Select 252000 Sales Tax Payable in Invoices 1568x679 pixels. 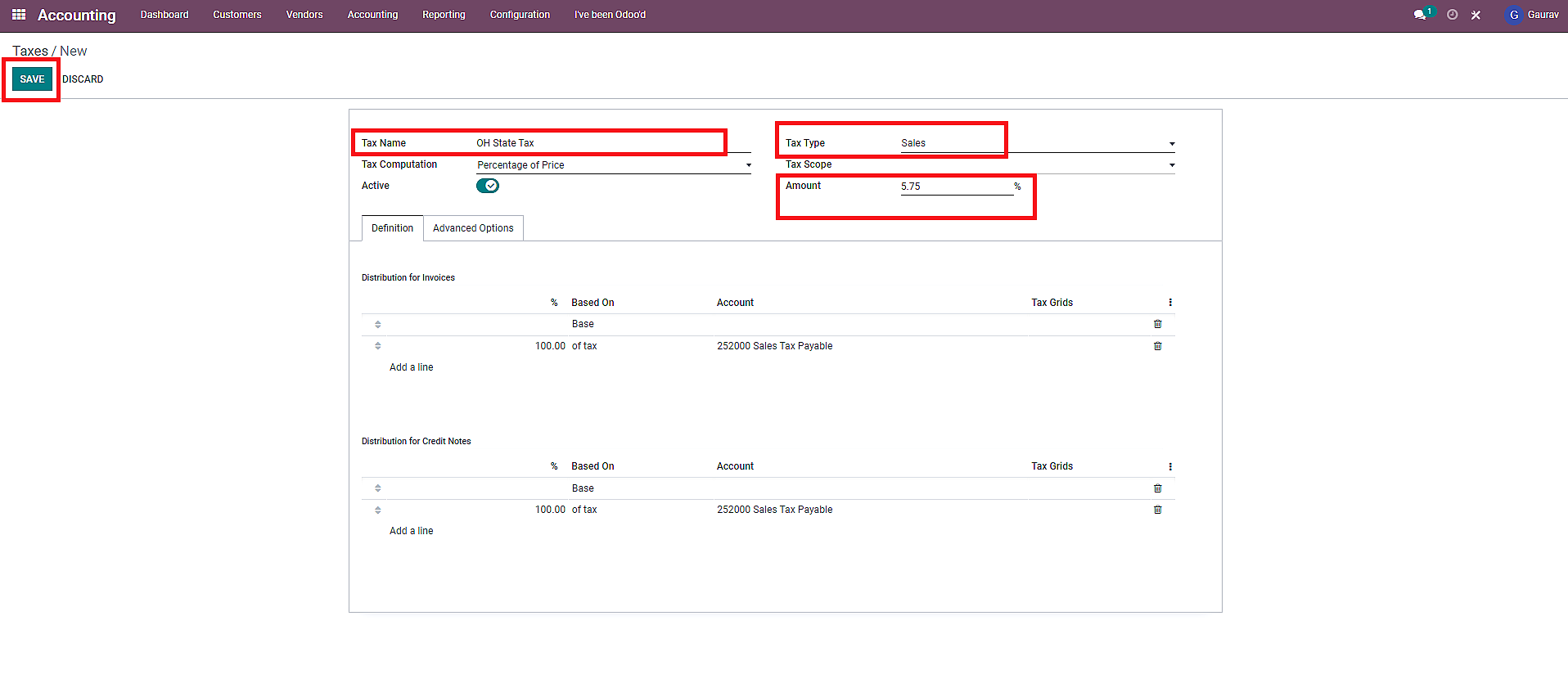point(774,346)
